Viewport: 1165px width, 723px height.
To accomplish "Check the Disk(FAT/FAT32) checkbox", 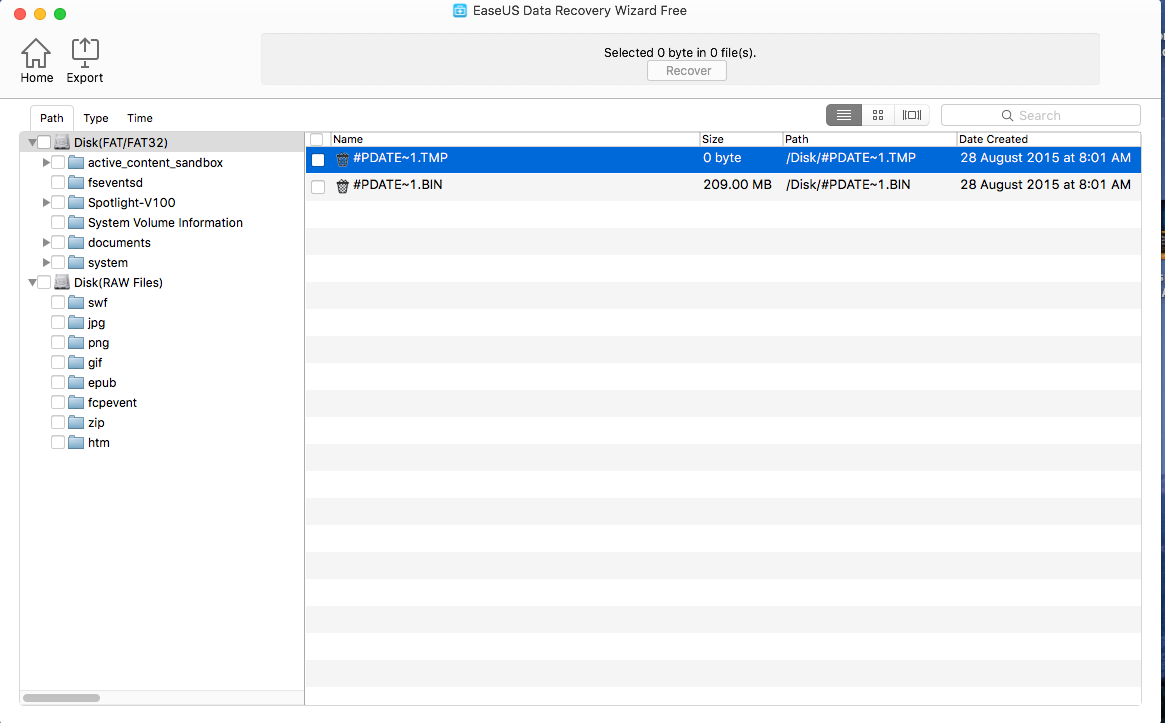I will [44, 142].
